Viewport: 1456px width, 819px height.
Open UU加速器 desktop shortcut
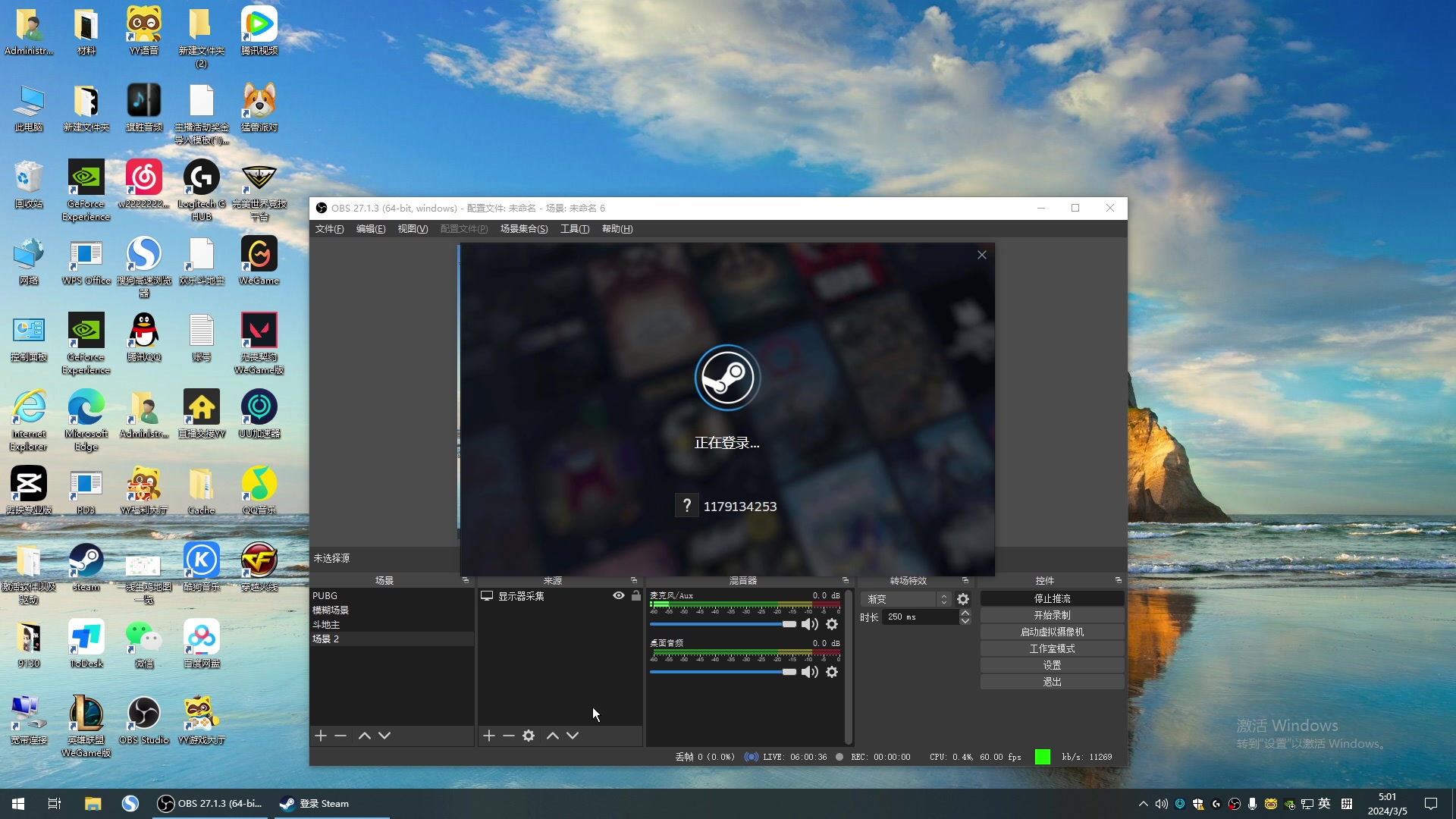(259, 415)
